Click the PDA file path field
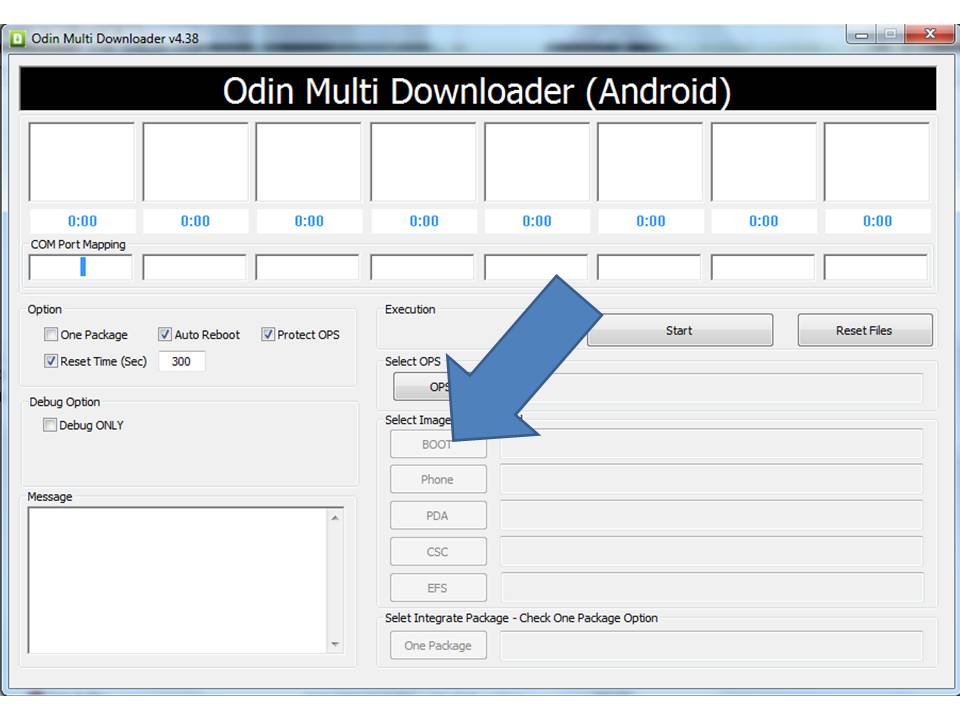The image size is (960, 720). [x=715, y=515]
